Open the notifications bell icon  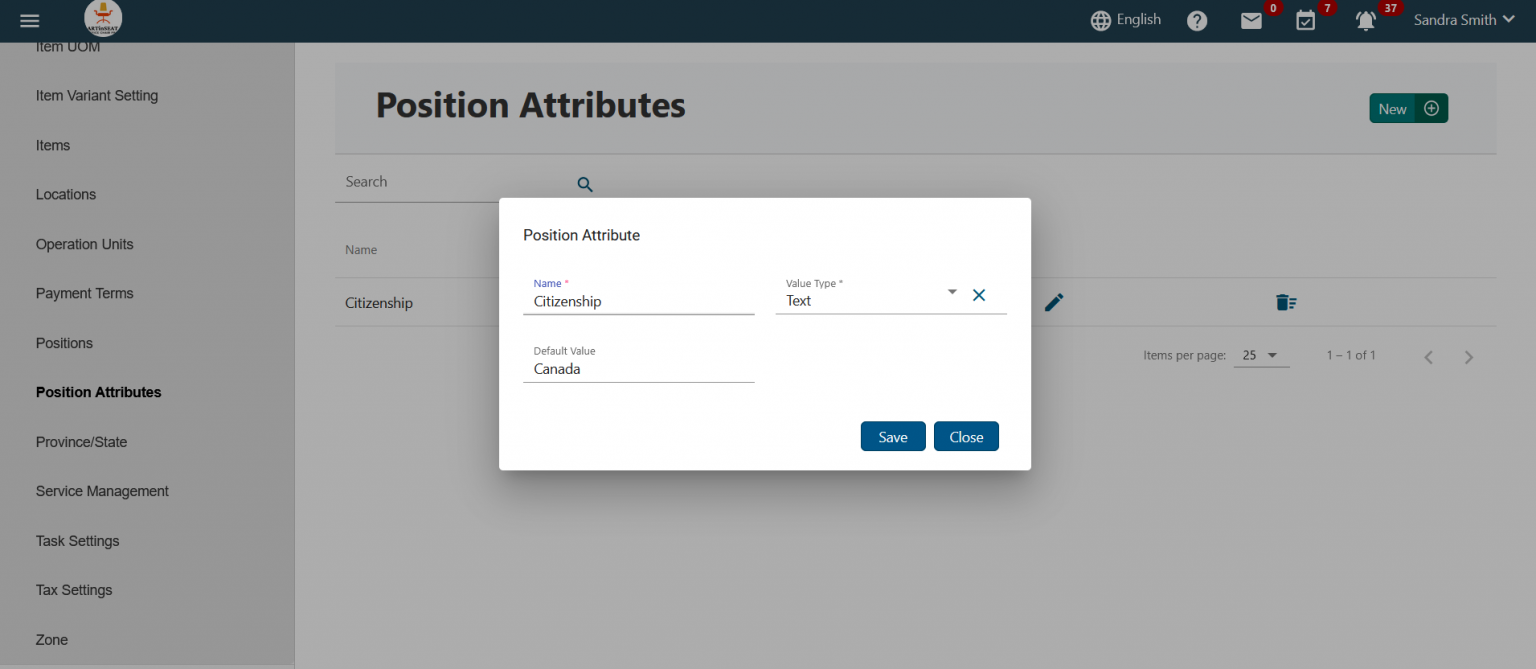coord(1365,21)
